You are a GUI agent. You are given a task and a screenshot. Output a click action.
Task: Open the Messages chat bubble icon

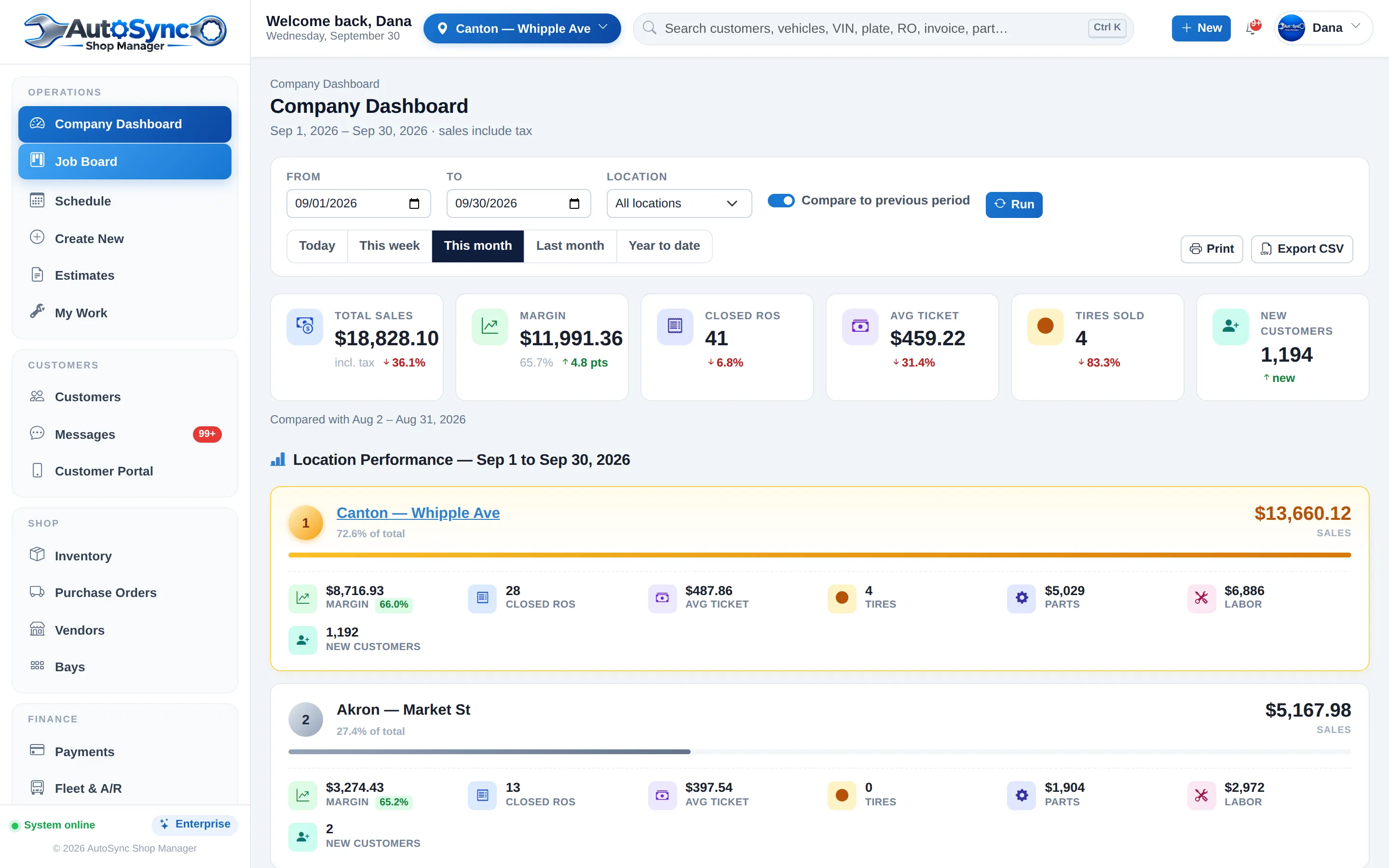37,434
